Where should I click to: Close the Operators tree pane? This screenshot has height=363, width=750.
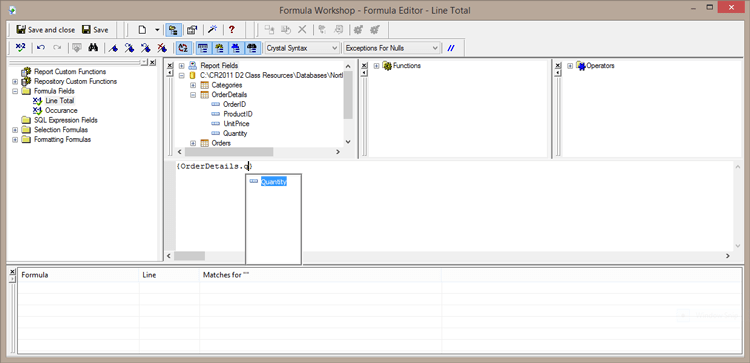pyautogui.click(x=558, y=66)
